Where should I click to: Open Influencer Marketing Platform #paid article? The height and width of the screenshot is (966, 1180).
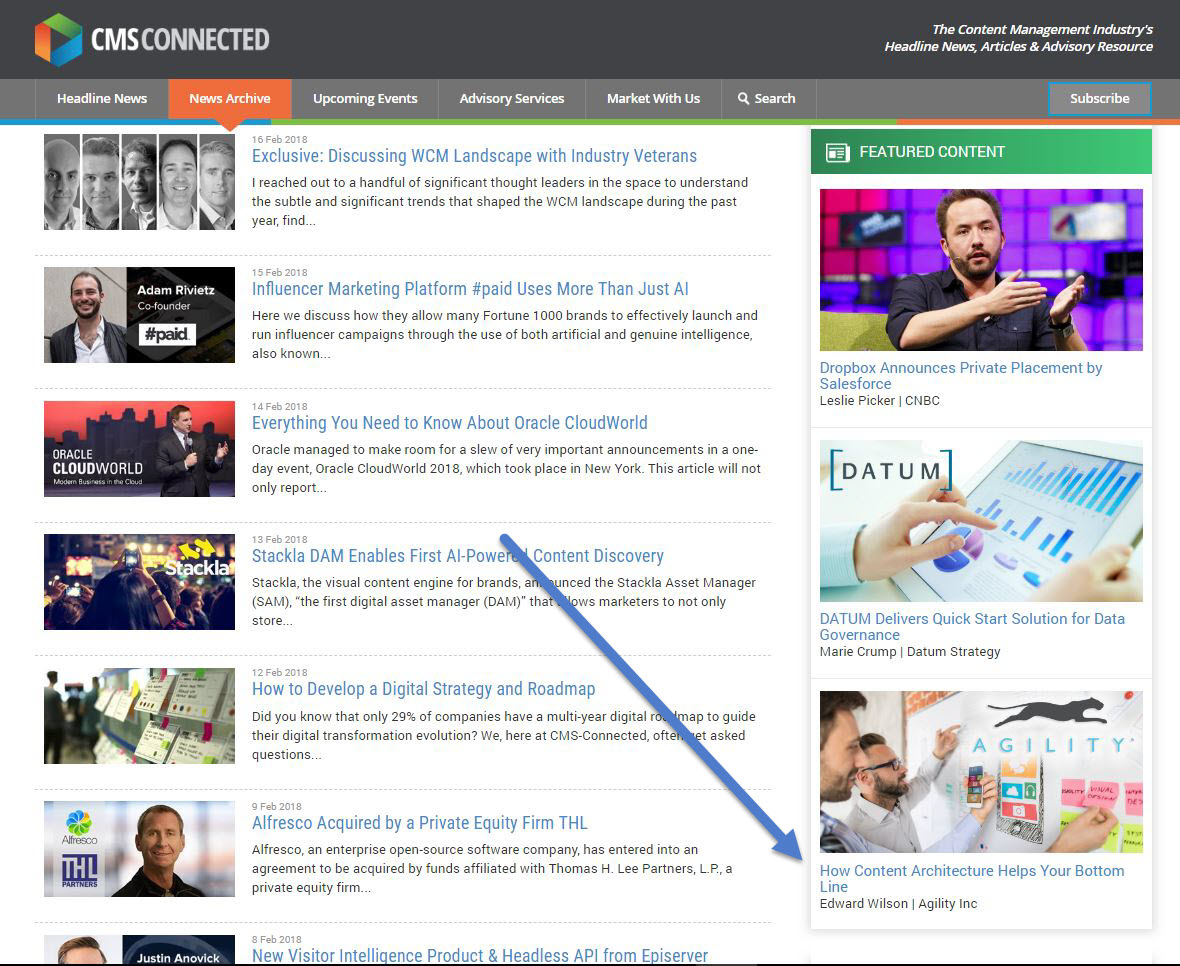(470, 289)
